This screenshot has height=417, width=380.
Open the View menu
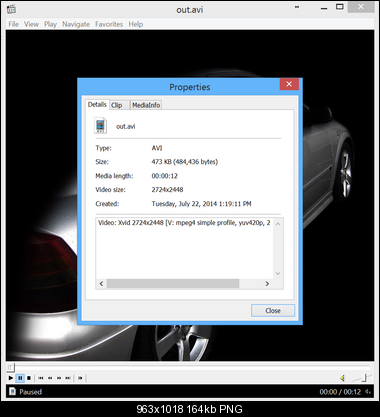(x=31, y=24)
